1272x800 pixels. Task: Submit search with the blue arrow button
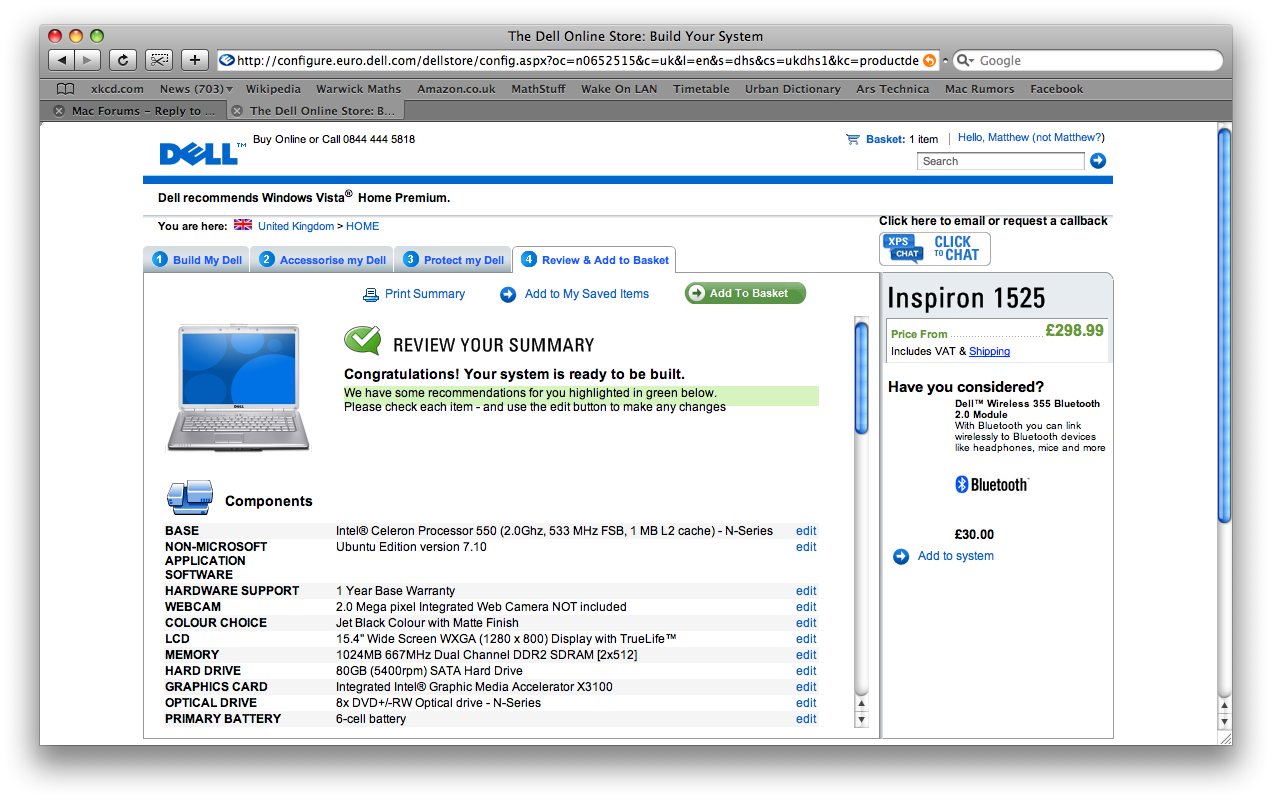(x=1098, y=161)
